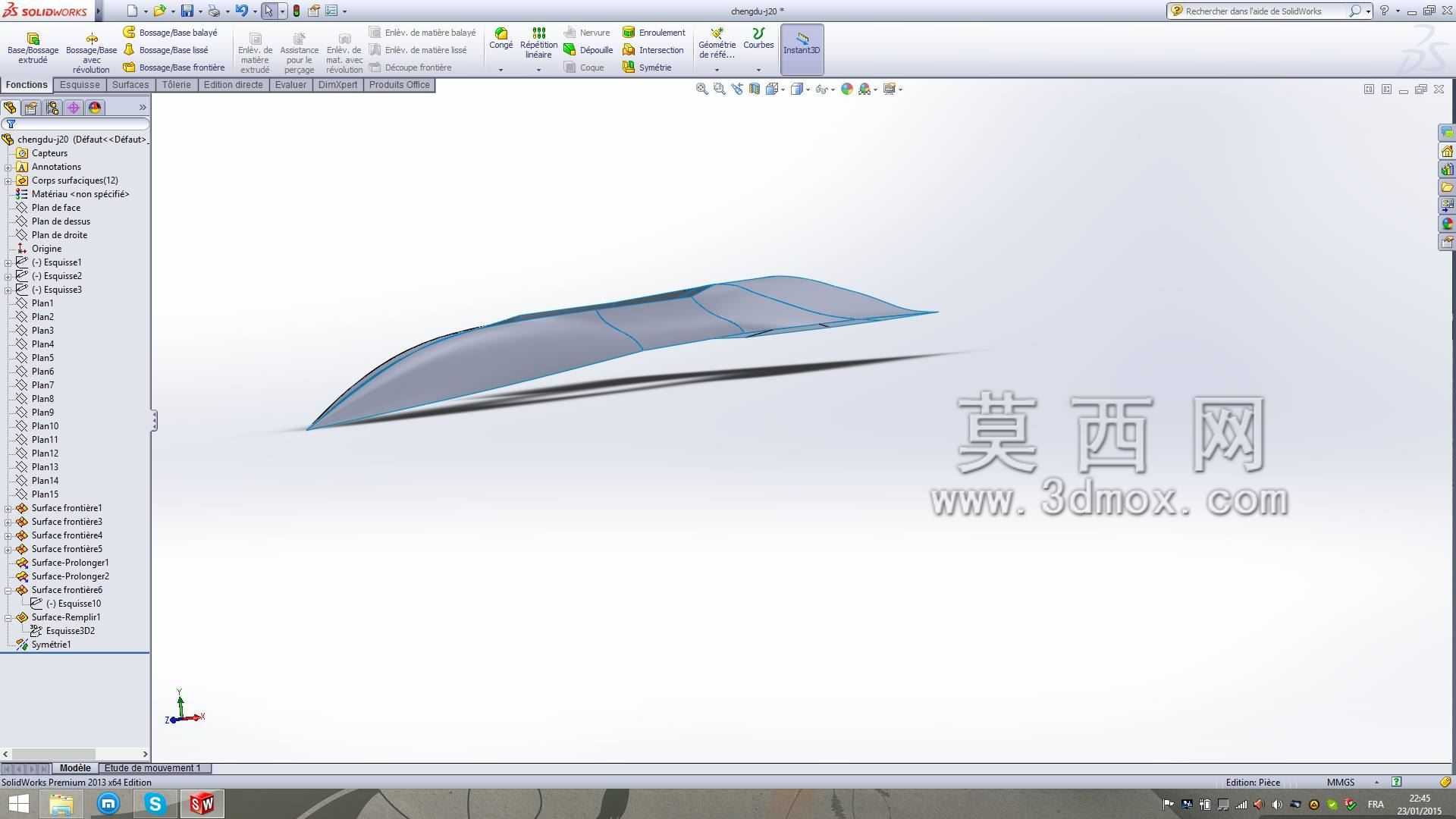Viewport: 1456px width, 819px height.
Task: Open the DisplayManager panel tab
Action: [x=95, y=108]
